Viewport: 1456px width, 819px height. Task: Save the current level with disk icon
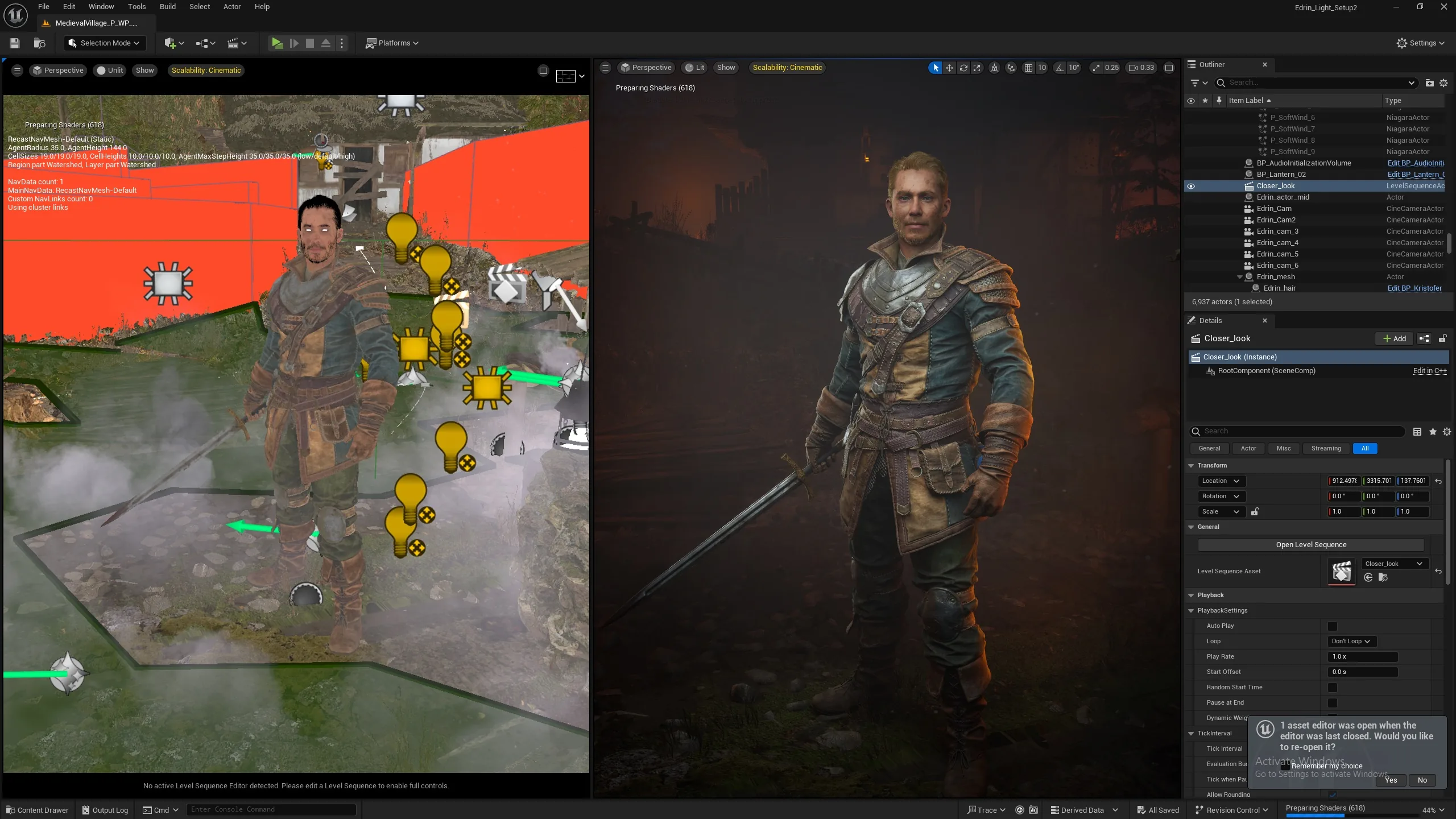click(15, 43)
